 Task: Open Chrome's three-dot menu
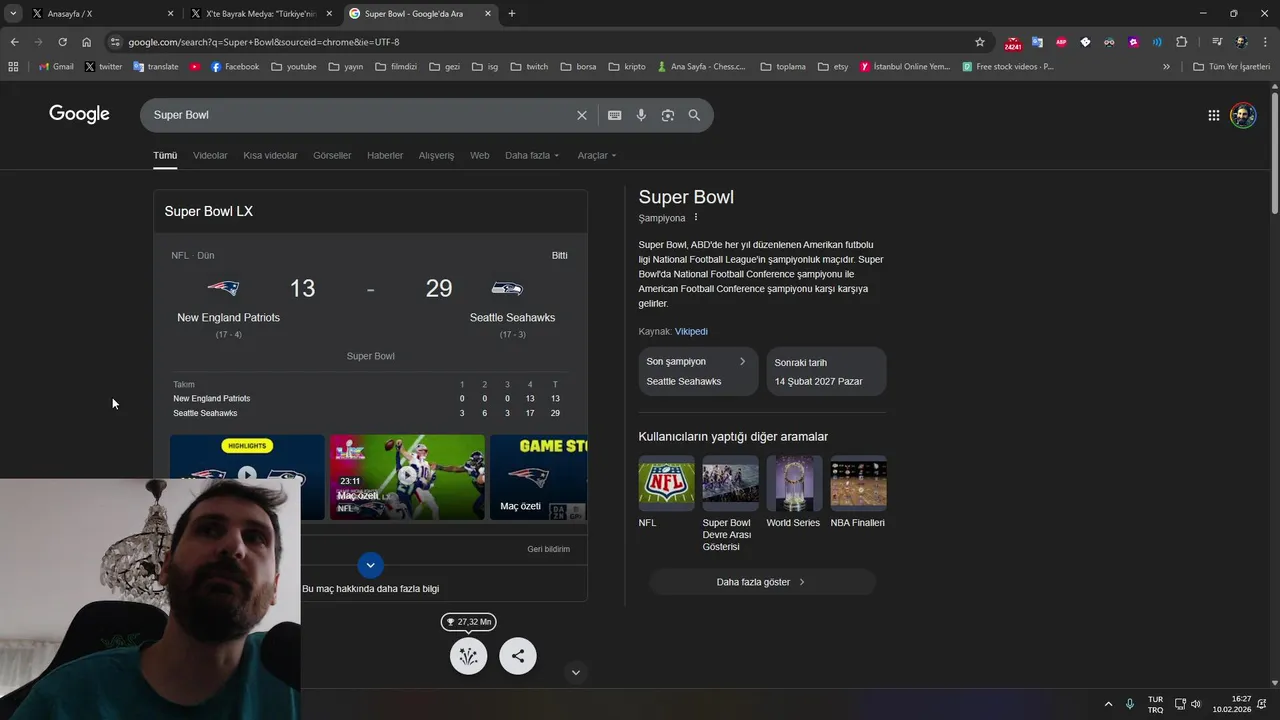tap(1265, 42)
